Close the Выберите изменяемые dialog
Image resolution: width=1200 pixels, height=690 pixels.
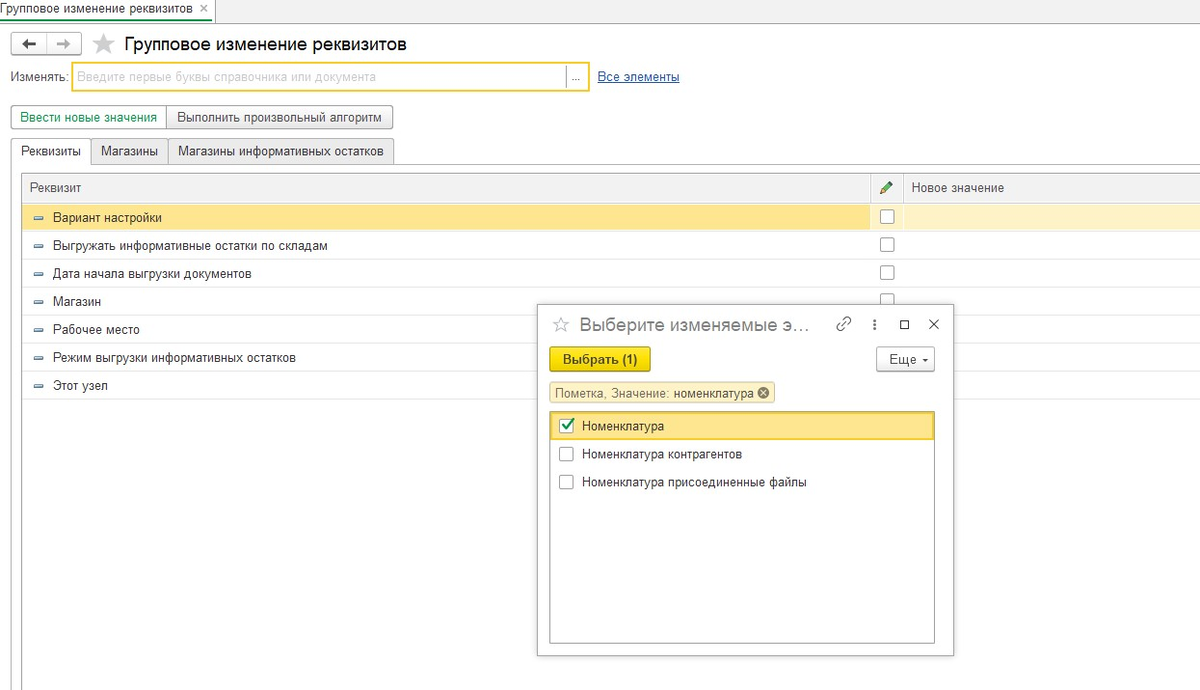click(934, 325)
